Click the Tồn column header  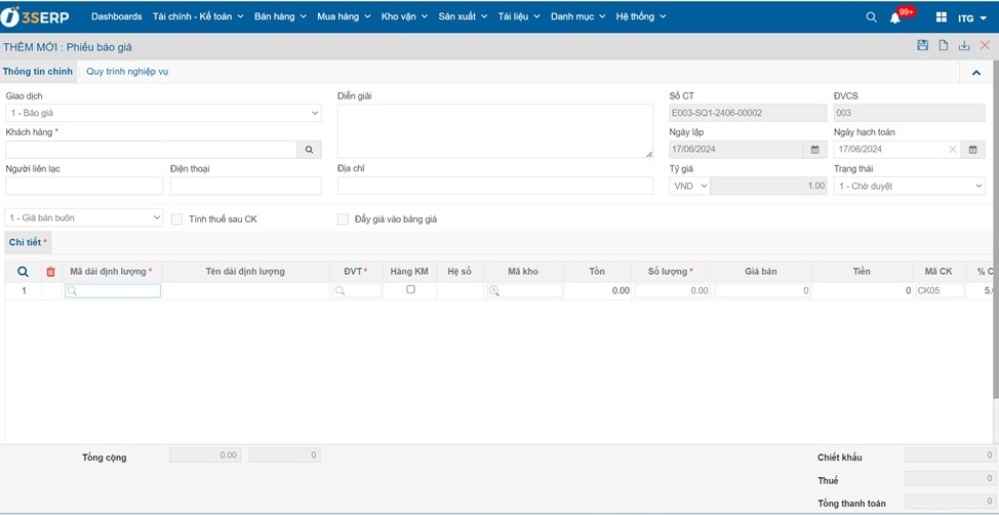click(x=597, y=272)
